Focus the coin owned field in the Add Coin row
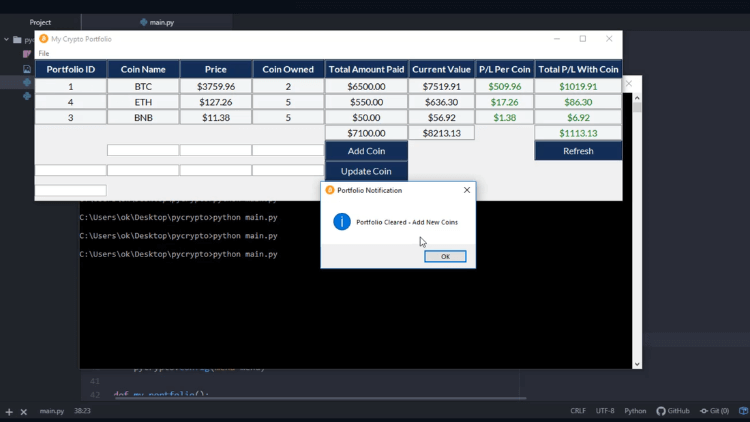 coord(288,150)
